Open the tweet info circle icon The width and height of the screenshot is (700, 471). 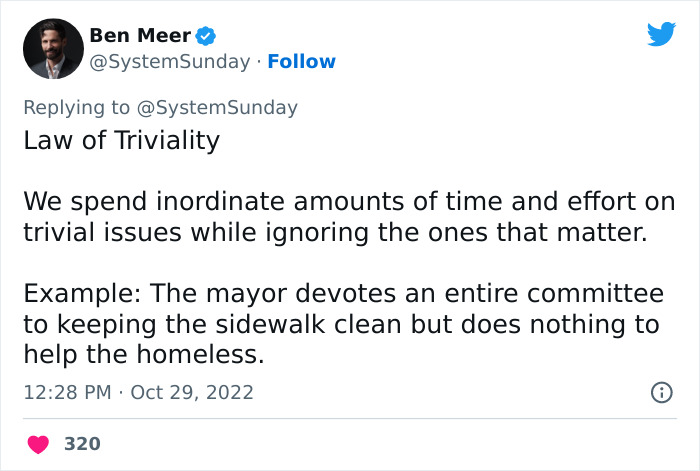tap(661, 393)
